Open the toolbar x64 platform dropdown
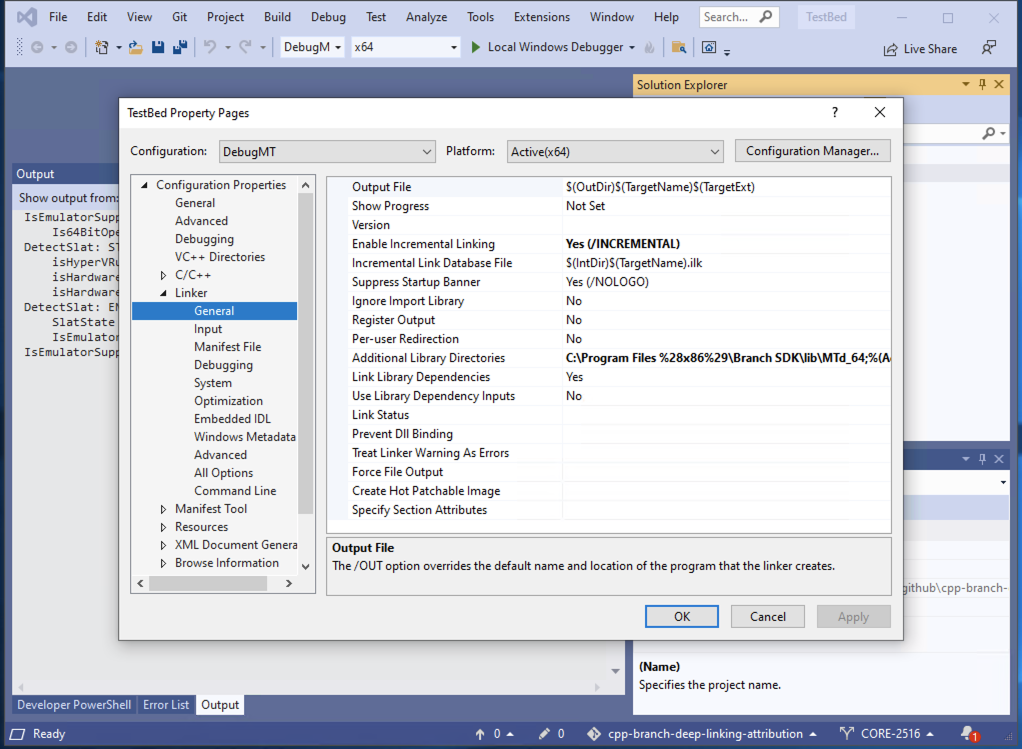This screenshot has width=1022, height=749. coord(405,47)
